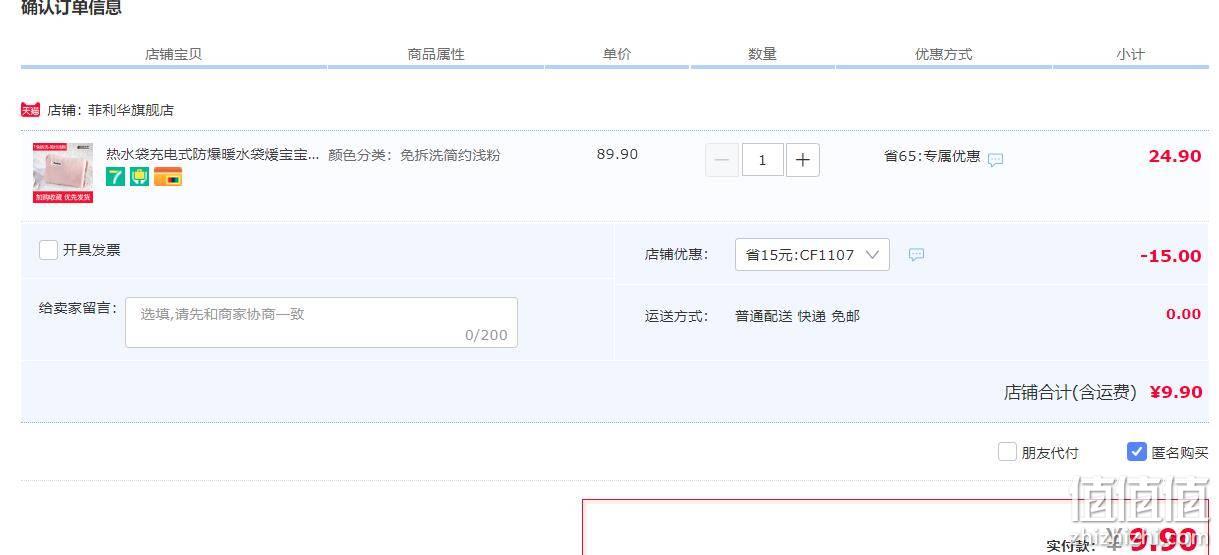Click the 数量 column header

(x=762, y=54)
